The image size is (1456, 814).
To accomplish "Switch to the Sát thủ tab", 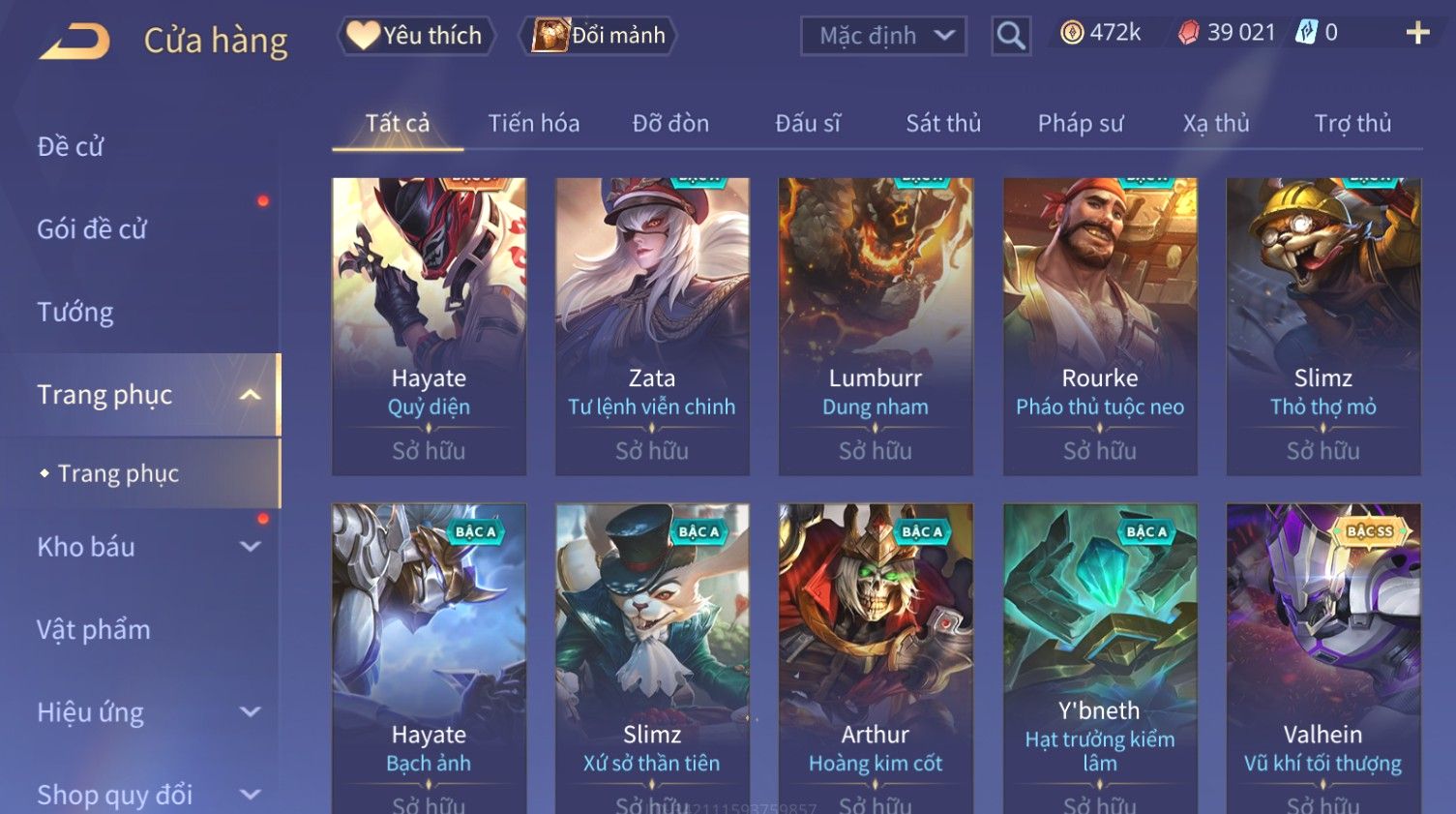I will click(943, 123).
